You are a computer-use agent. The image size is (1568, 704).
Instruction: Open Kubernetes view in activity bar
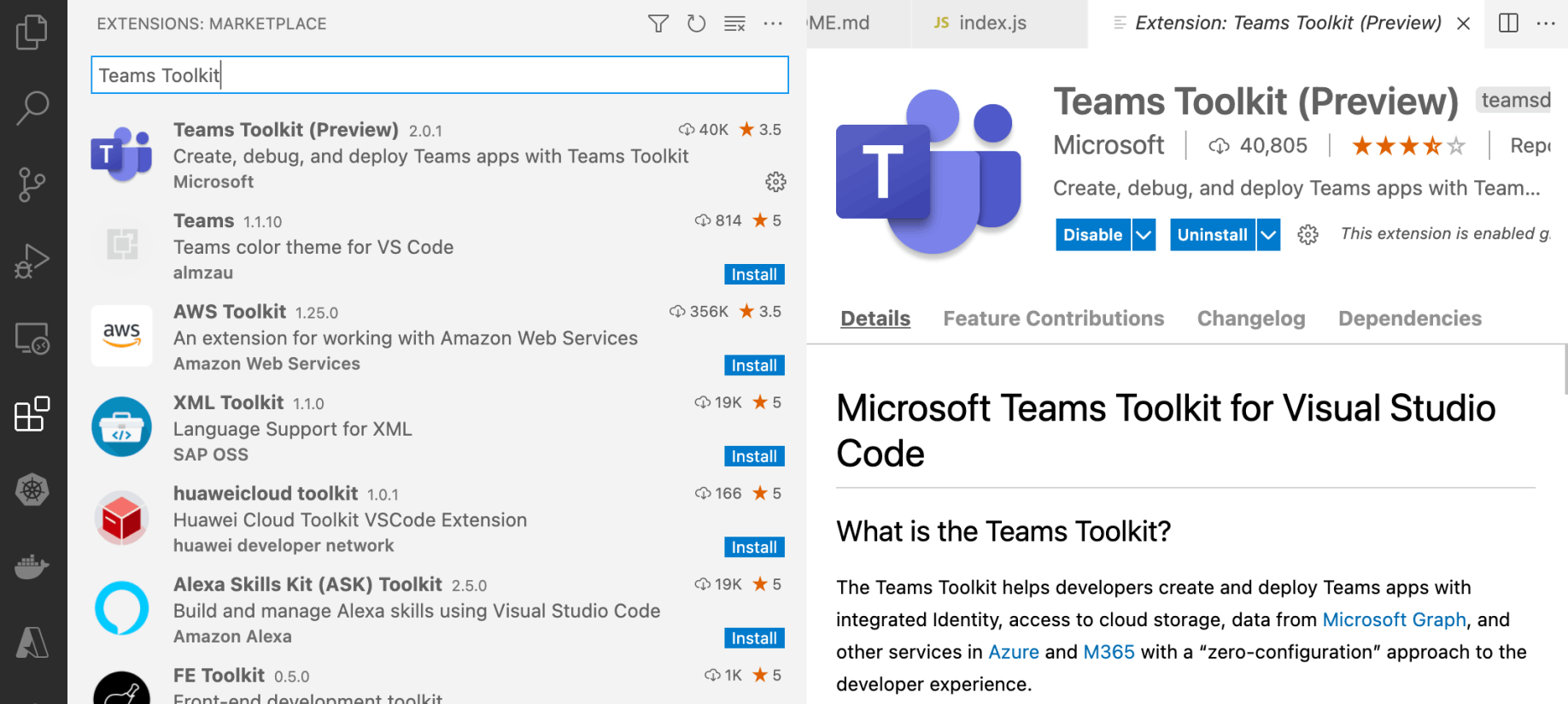pos(32,490)
